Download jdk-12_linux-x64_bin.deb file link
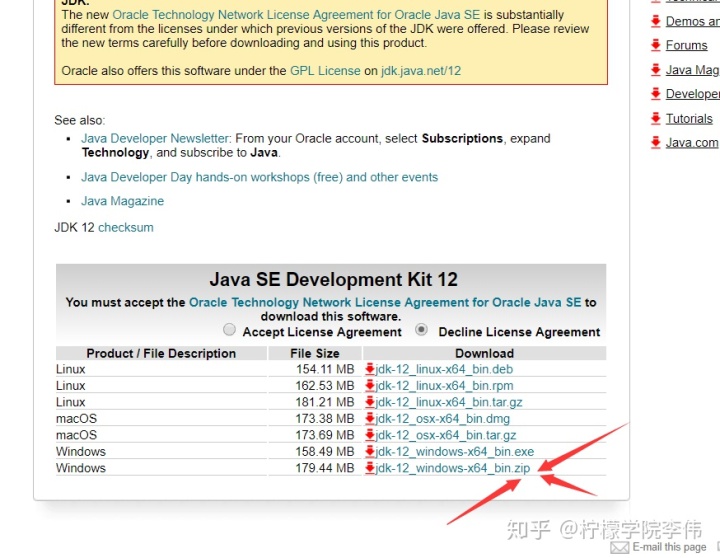 [x=444, y=369]
